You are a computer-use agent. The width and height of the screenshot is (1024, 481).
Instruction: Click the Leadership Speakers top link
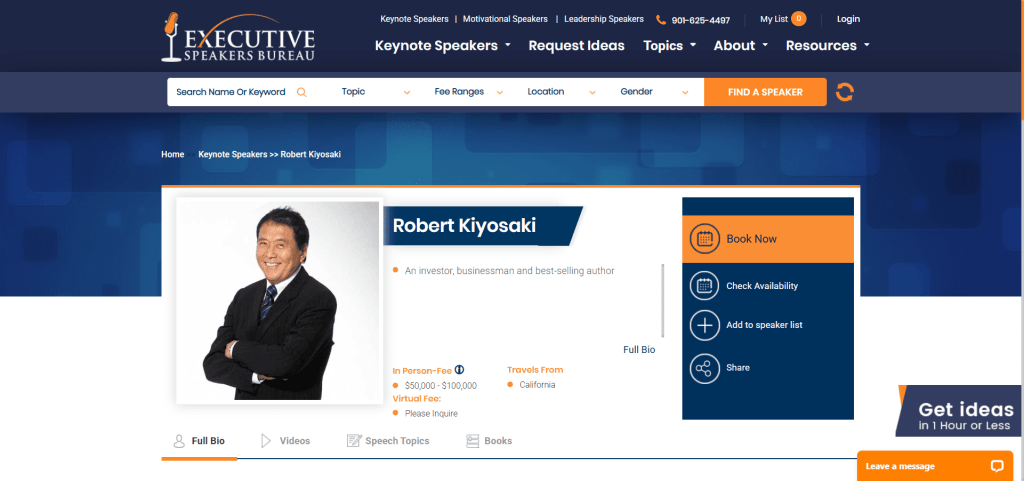pos(604,19)
